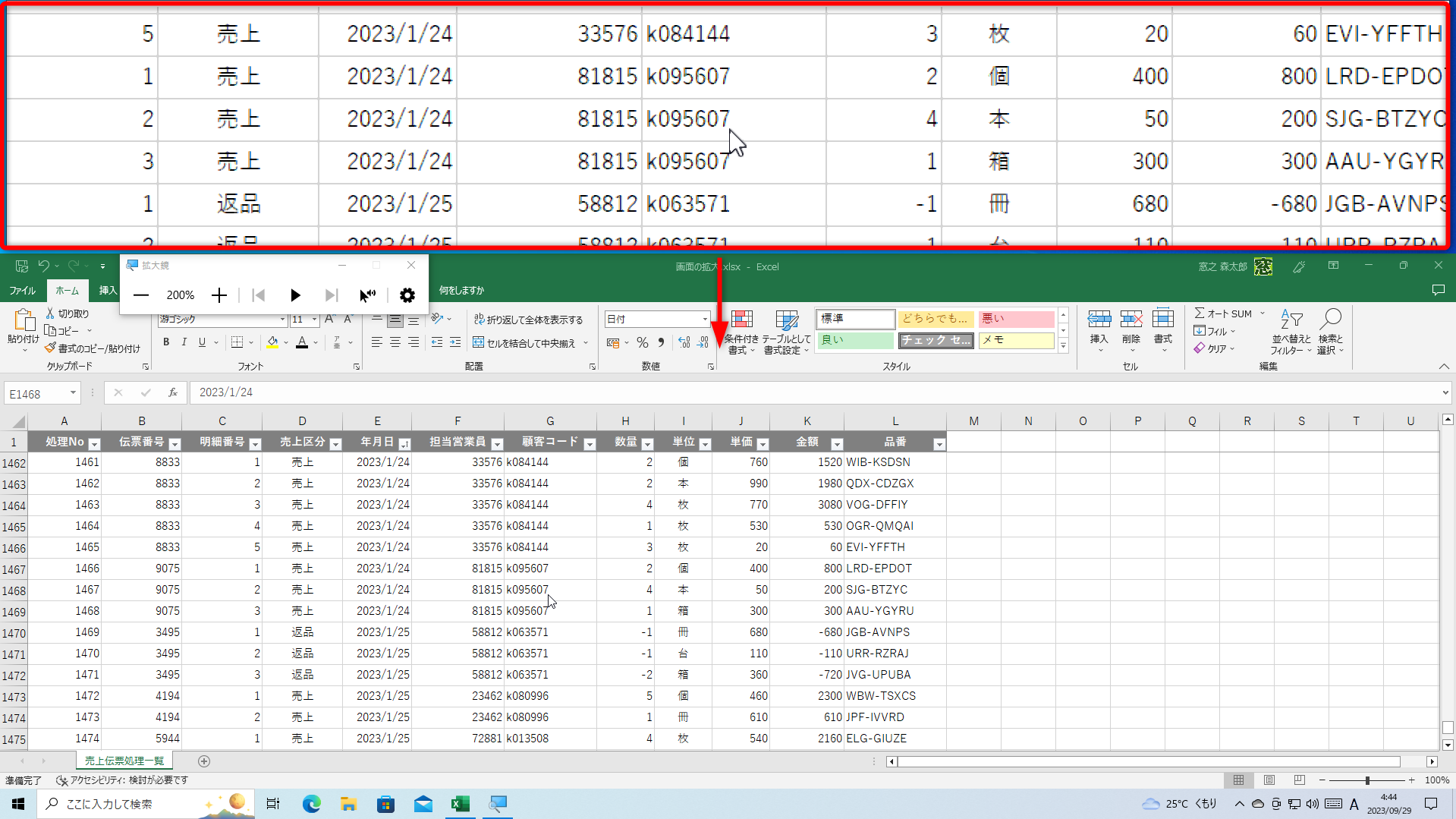Image resolution: width=1456 pixels, height=819 pixels.
Task: Switch to the 挿入 ribbon tab
Action: click(x=108, y=291)
